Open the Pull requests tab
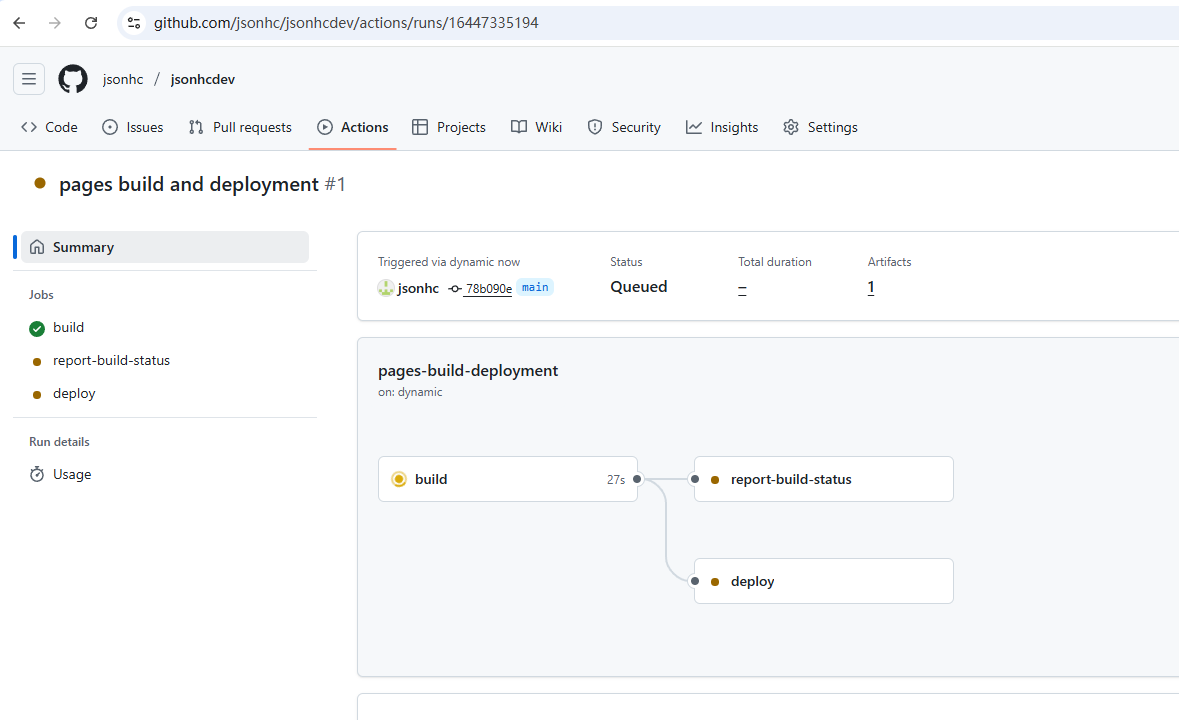Screen dimensions: 1179x720 tap(240, 128)
